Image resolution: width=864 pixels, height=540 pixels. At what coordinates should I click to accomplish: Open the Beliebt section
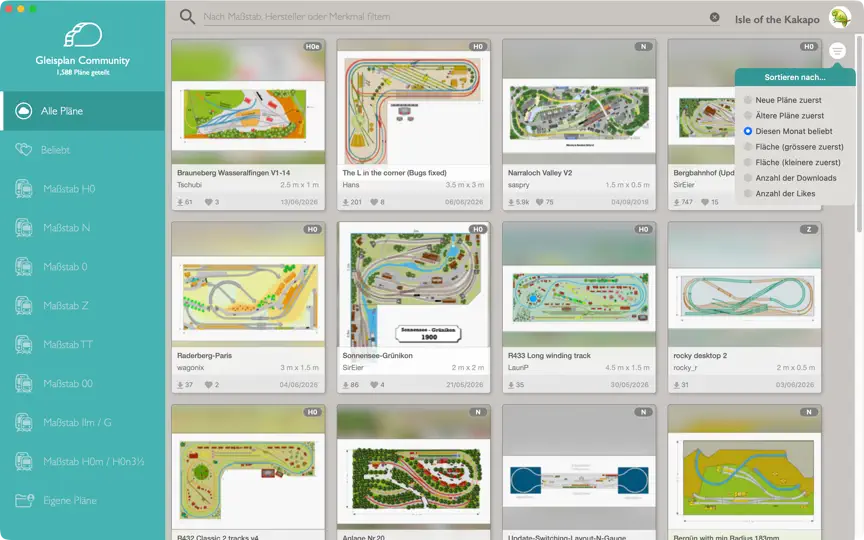[x=83, y=150]
